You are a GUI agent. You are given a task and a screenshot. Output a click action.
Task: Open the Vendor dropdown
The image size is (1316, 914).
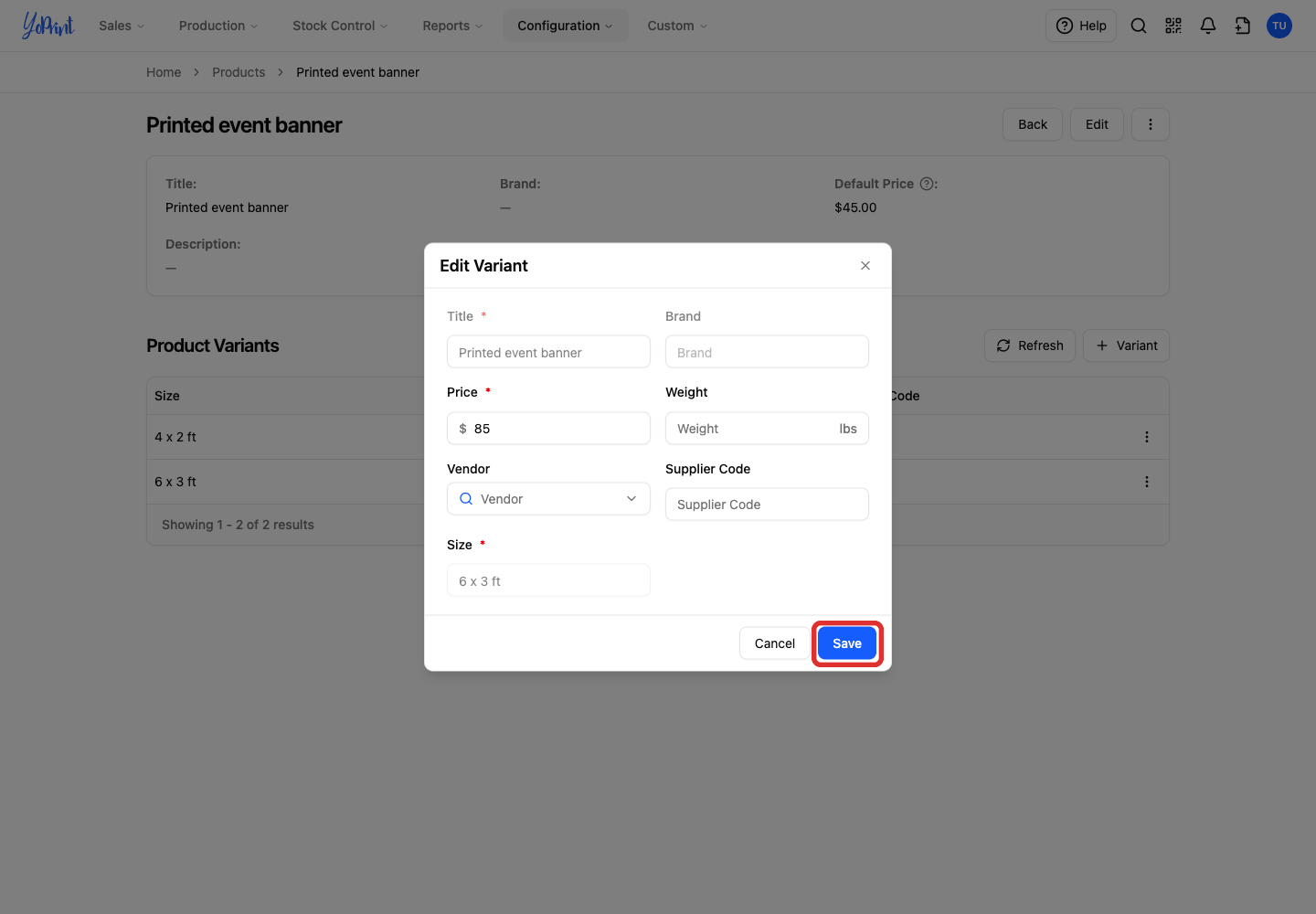(548, 499)
